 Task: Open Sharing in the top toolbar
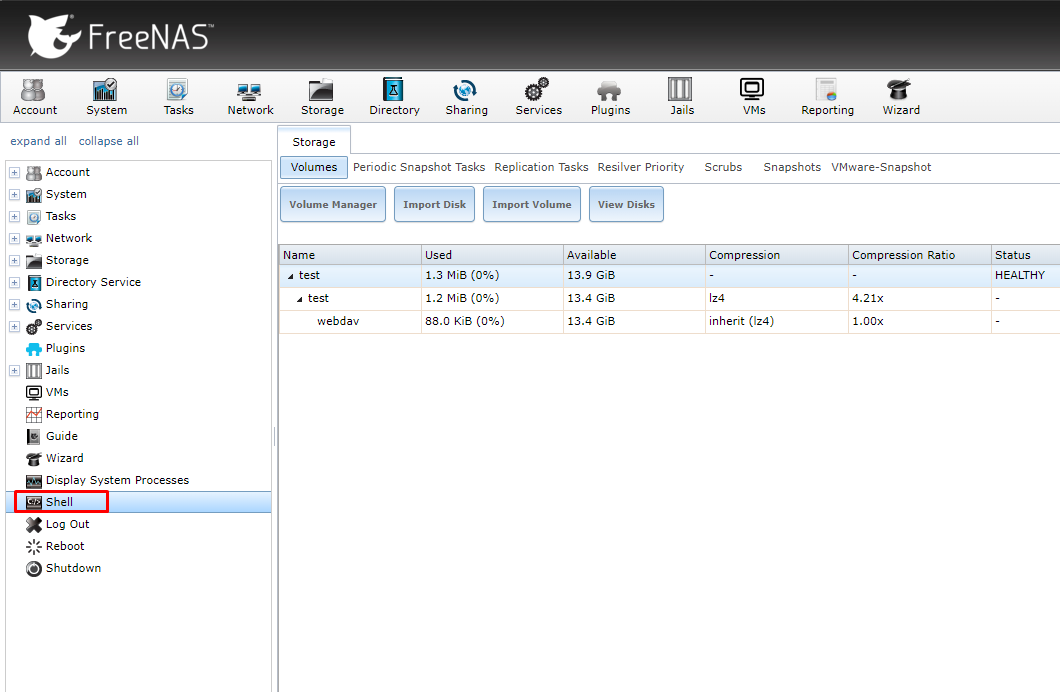tap(466, 97)
